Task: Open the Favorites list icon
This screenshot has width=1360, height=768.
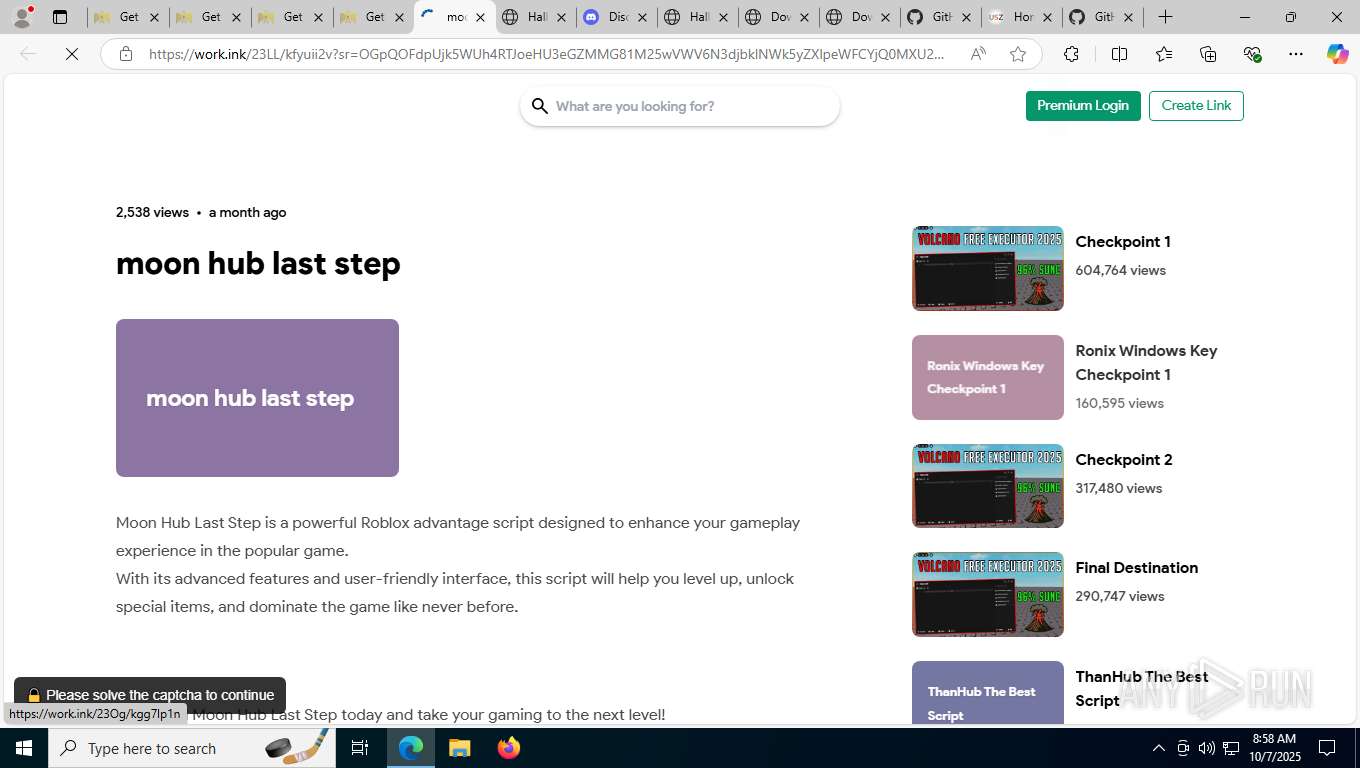Action: pos(1164,54)
